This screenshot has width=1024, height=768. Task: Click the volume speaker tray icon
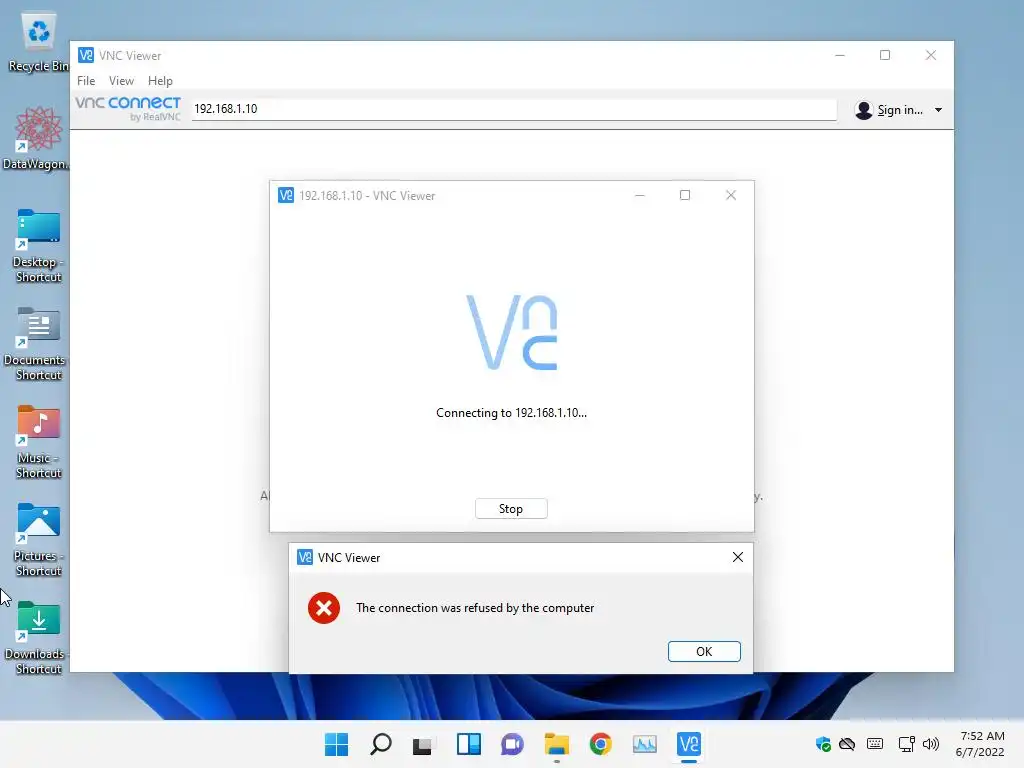(931, 744)
